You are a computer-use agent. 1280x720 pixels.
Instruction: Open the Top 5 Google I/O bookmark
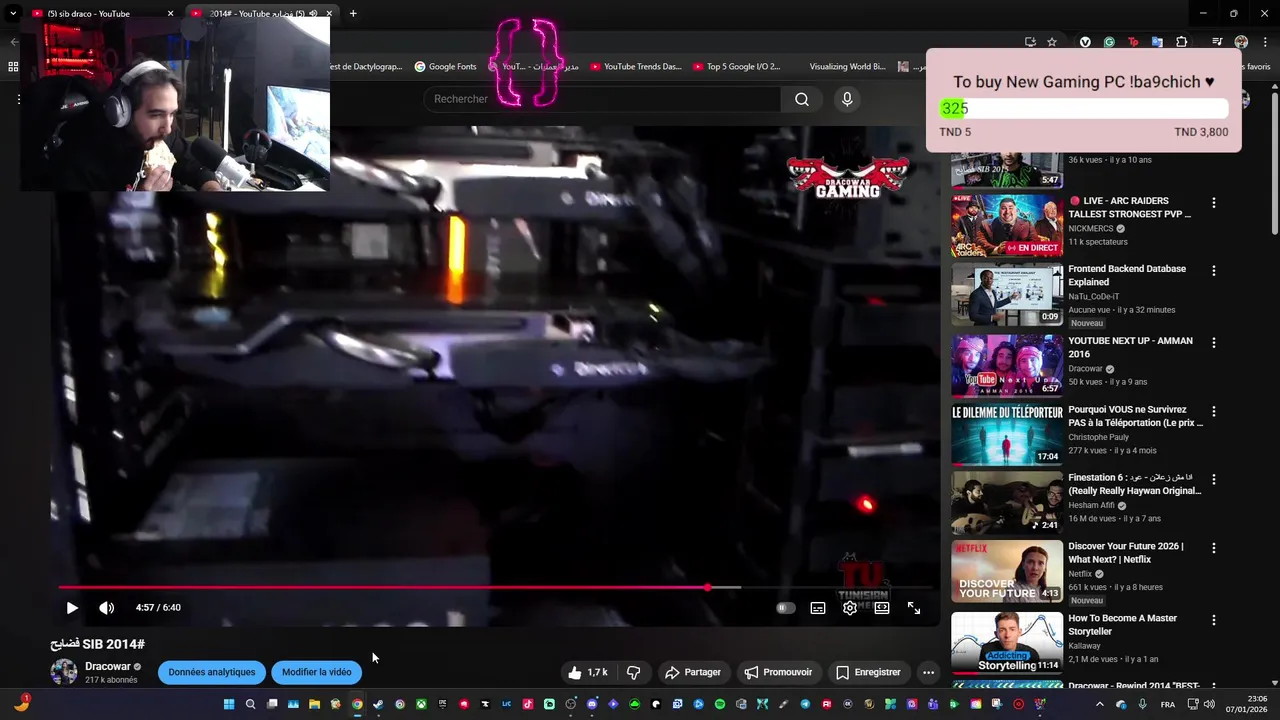736,67
